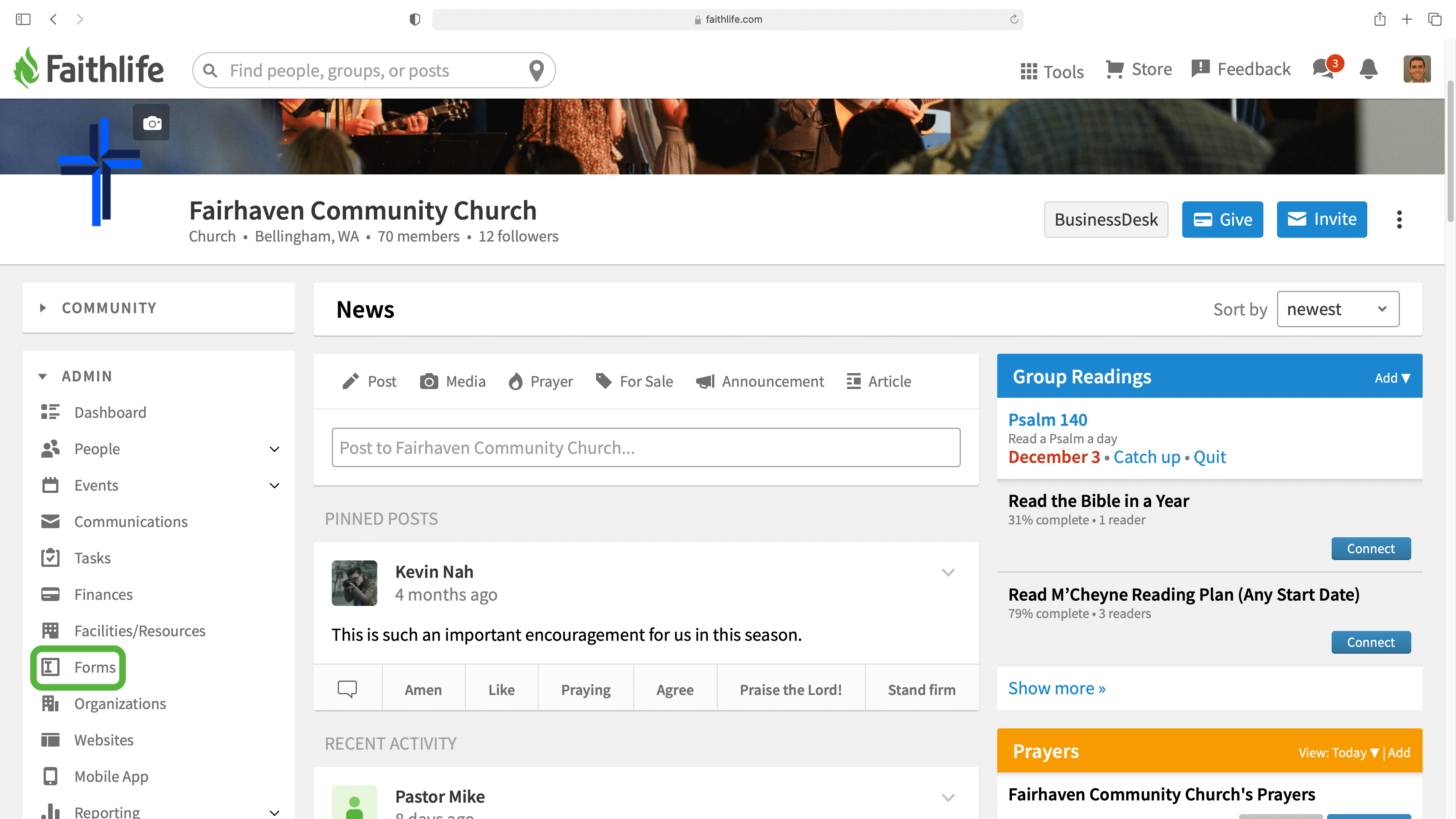Viewport: 1456px width, 819px height.
Task: Click the Organizations icon
Action: click(x=50, y=703)
